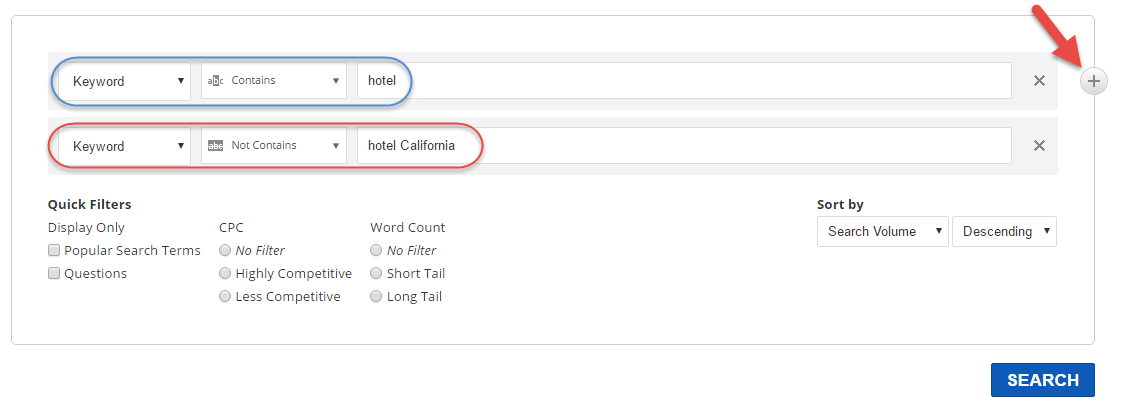This screenshot has width=1126, height=408.
Task: Click the text field containing 'hotel'
Action: (x=684, y=81)
